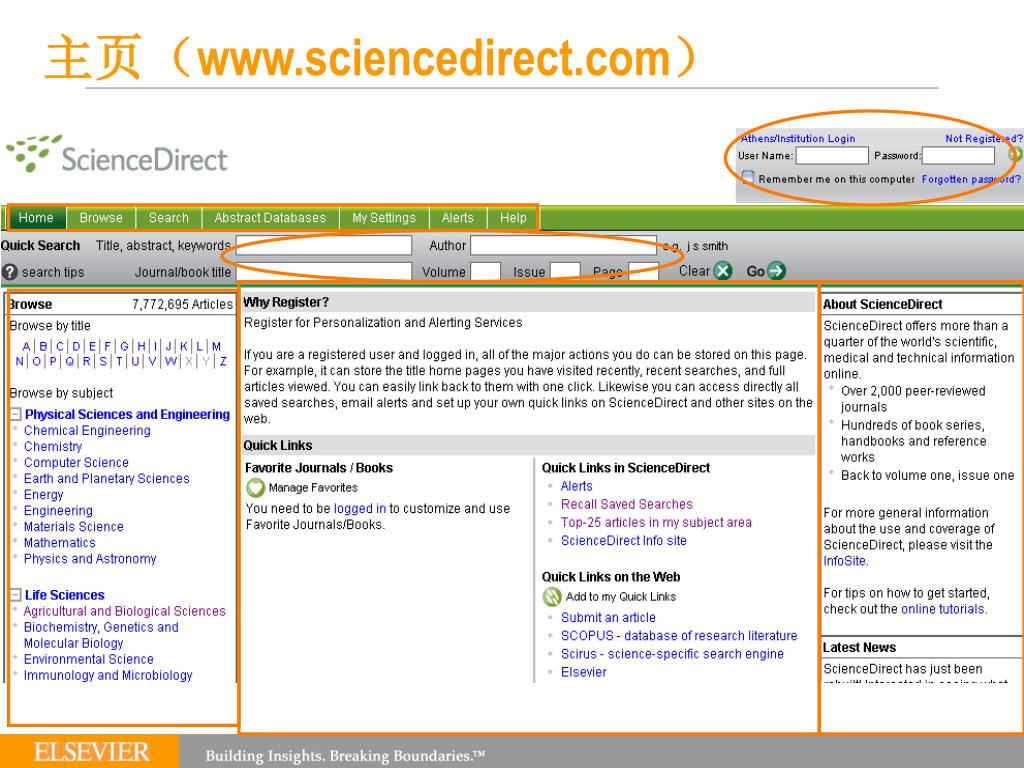Open Top-25 articles in my subject area
The width and height of the screenshot is (1024, 768).
[x=656, y=522]
